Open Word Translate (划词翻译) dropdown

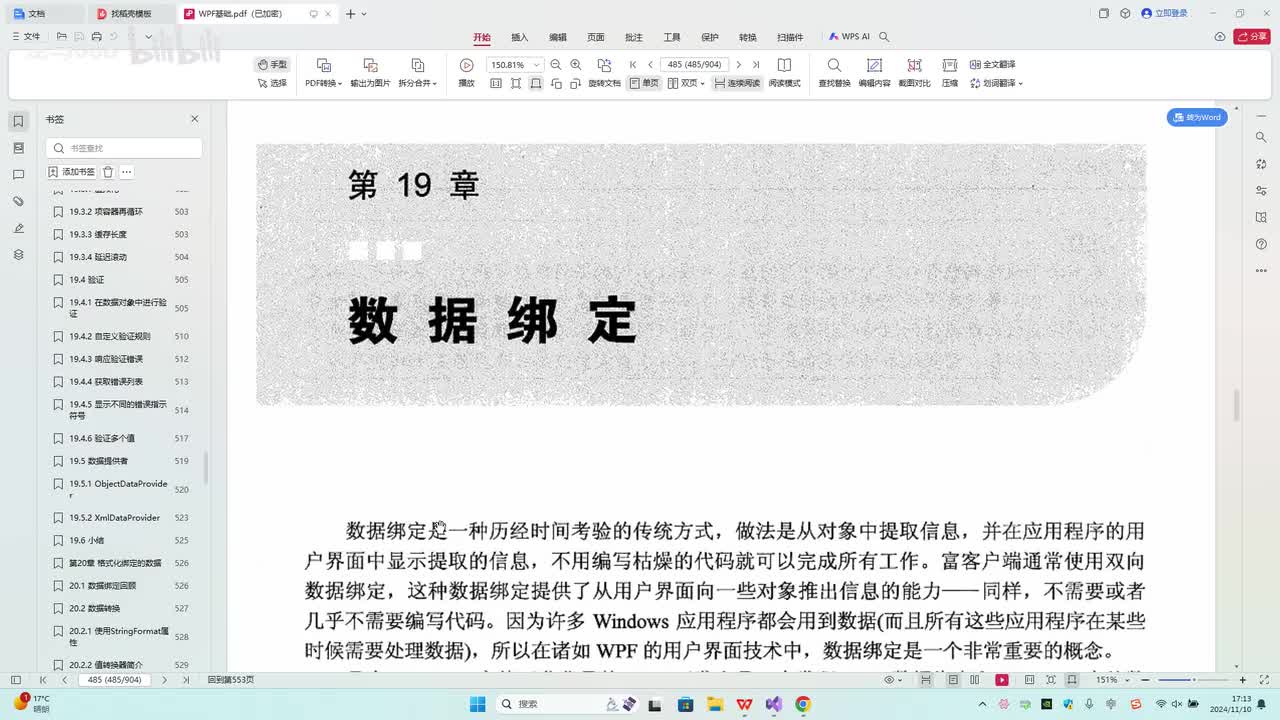(995, 83)
